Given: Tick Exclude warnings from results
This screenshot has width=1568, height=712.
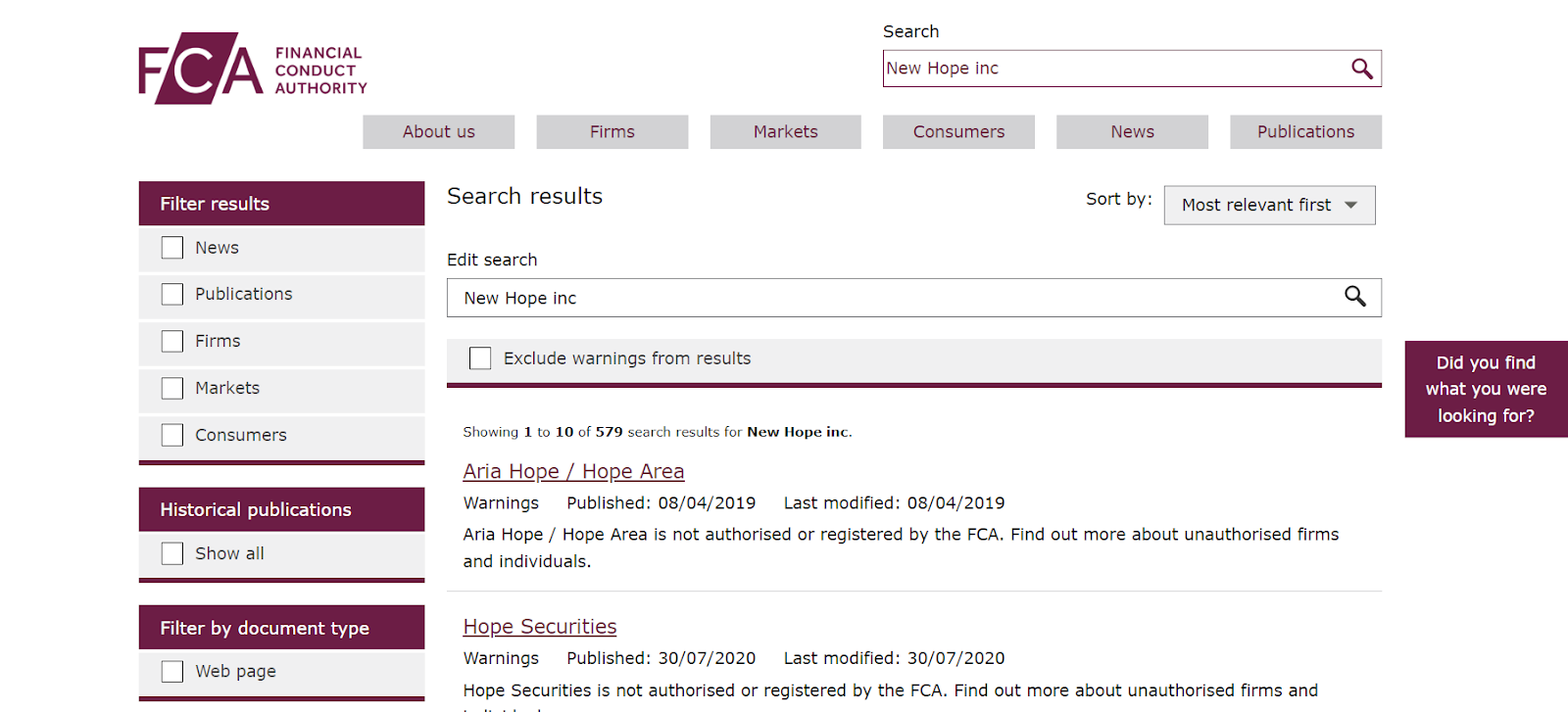Looking at the screenshot, I should pyautogui.click(x=480, y=358).
